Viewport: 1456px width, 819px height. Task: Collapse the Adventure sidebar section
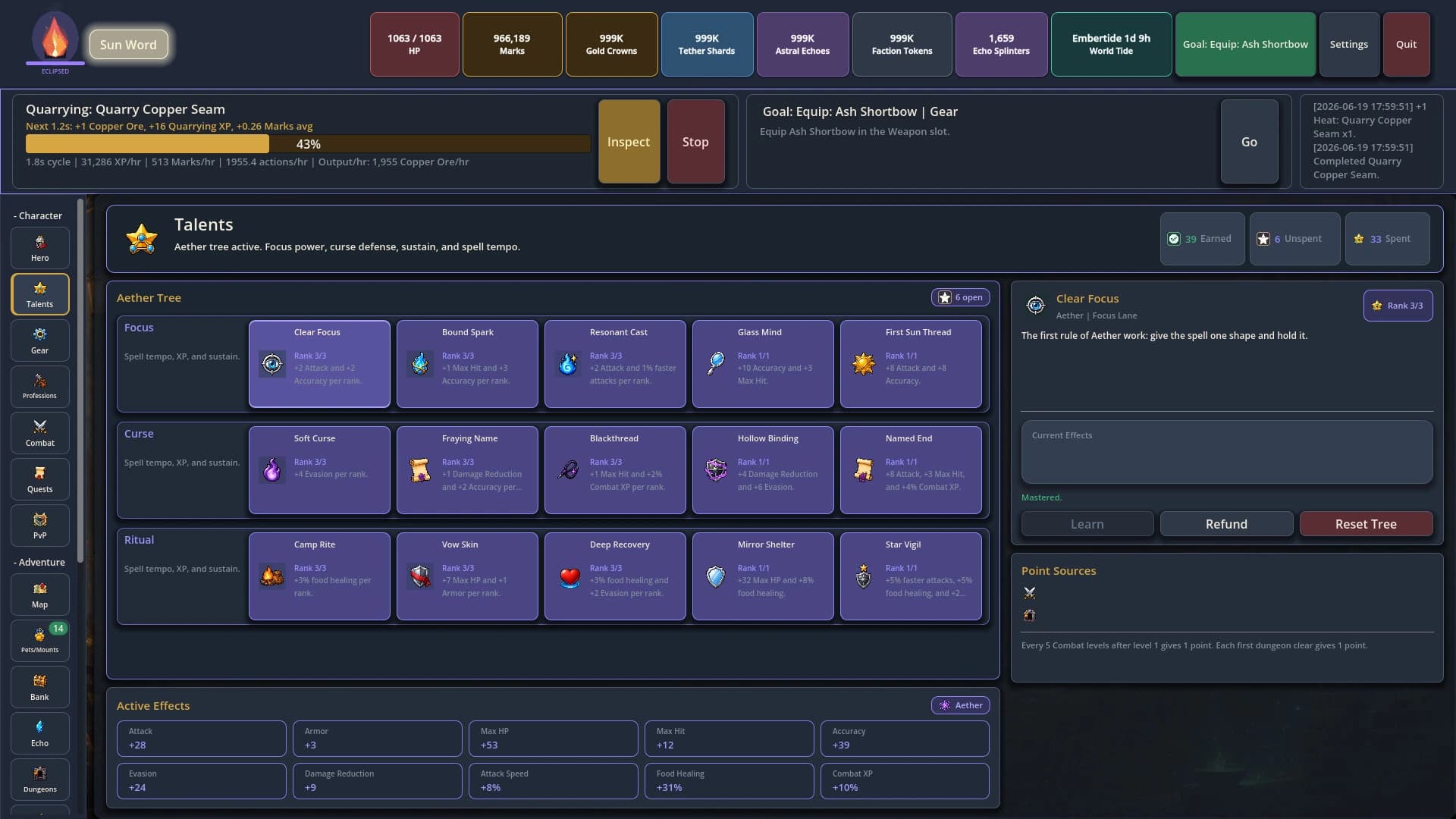point(39,562)
